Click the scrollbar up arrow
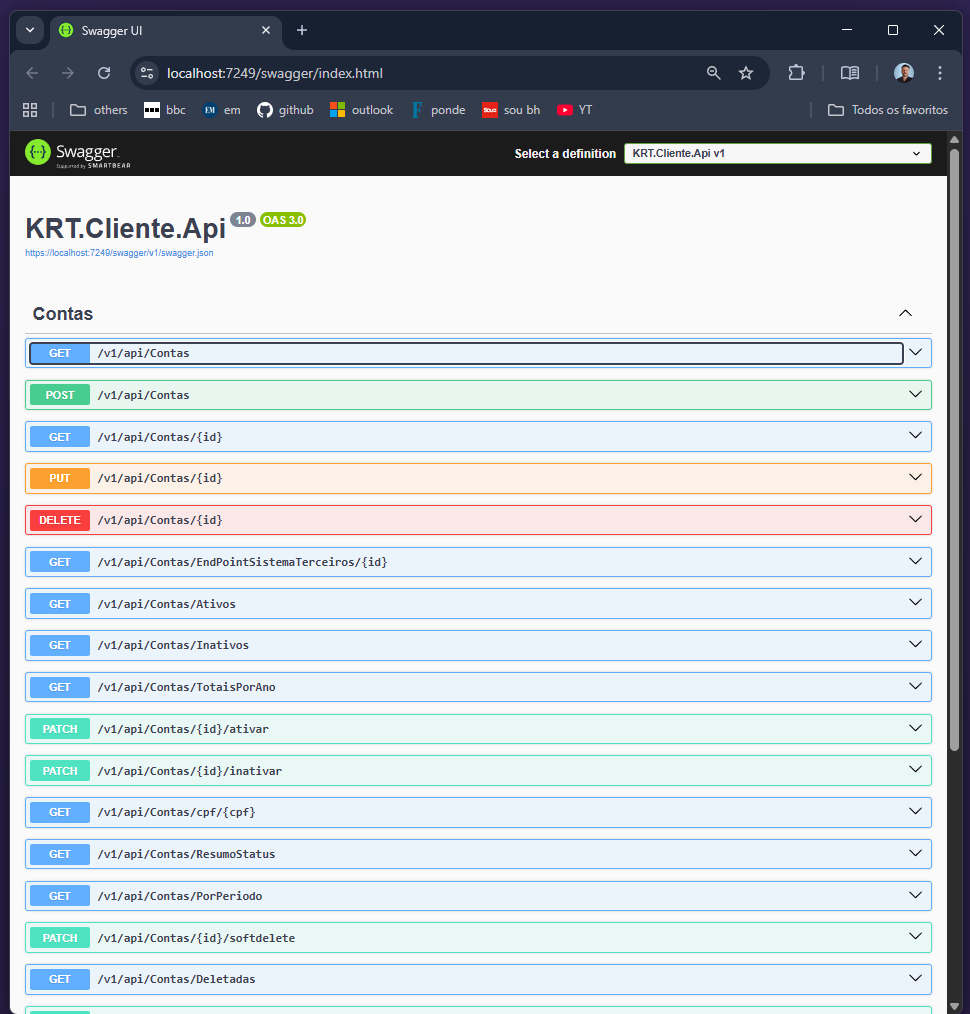The height and width of the screenshot is (1014, 970). click(954, 139)
